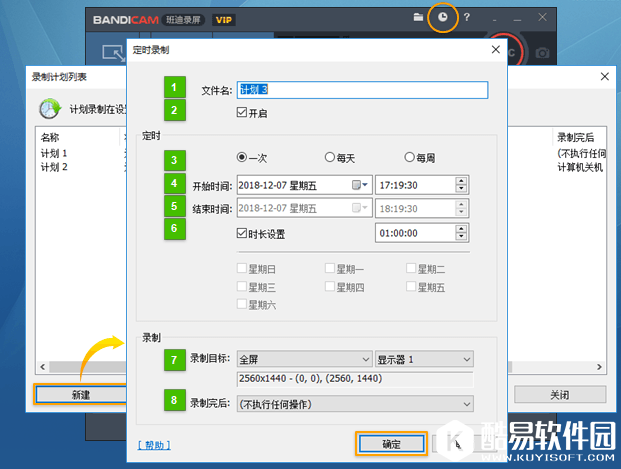Click the Bandicam help question mark icon
The height and width of the screenshot is (469, 621).
point(467,18)
